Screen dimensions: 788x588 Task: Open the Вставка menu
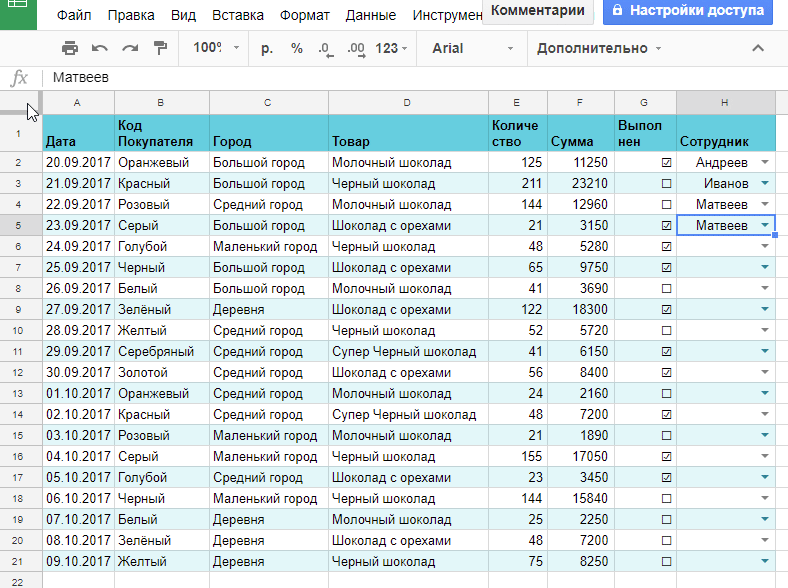tap(238, 15)
